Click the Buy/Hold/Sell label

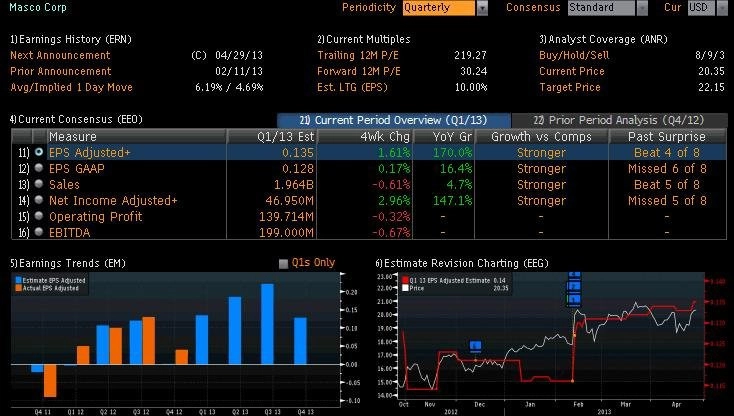pos(574,55)
